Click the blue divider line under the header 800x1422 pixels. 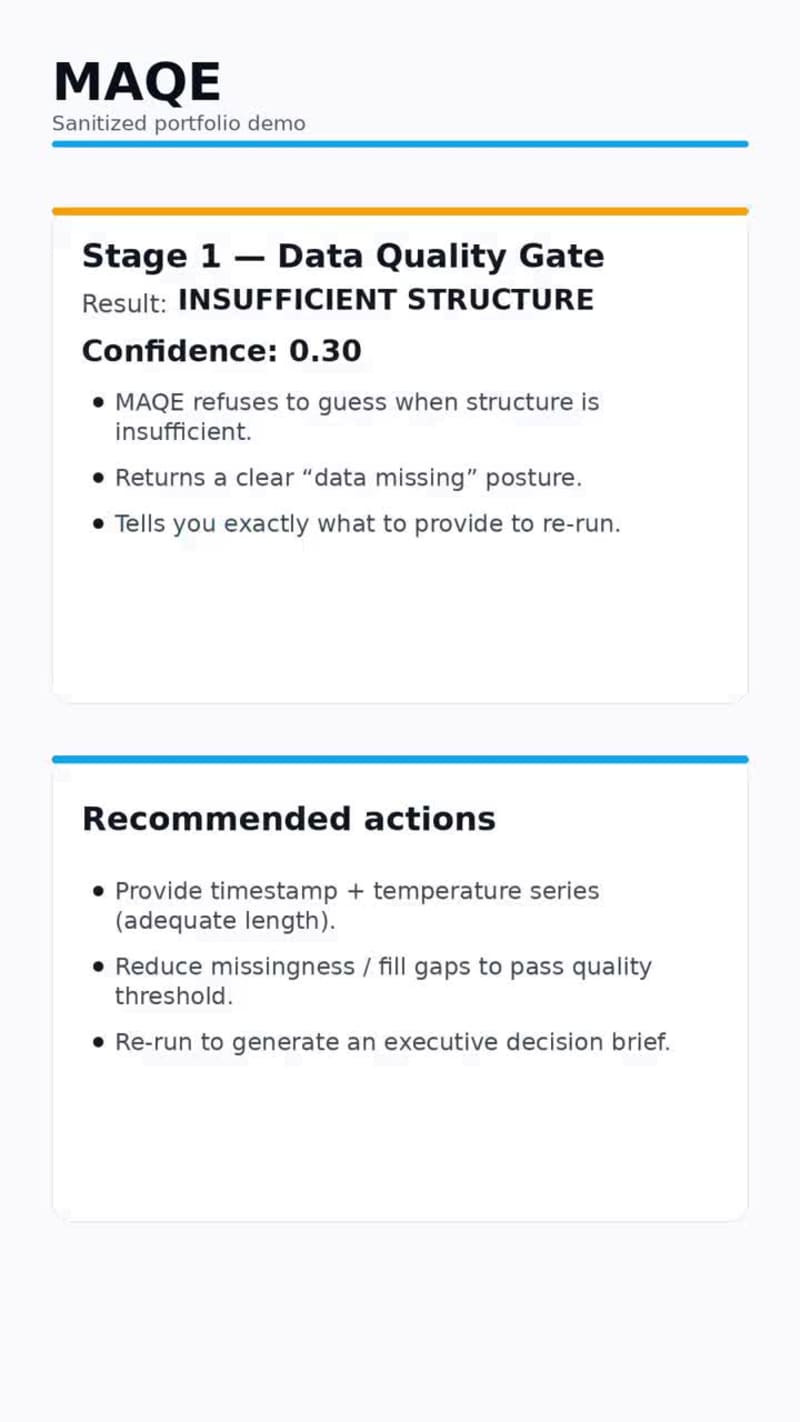[400, 144]
